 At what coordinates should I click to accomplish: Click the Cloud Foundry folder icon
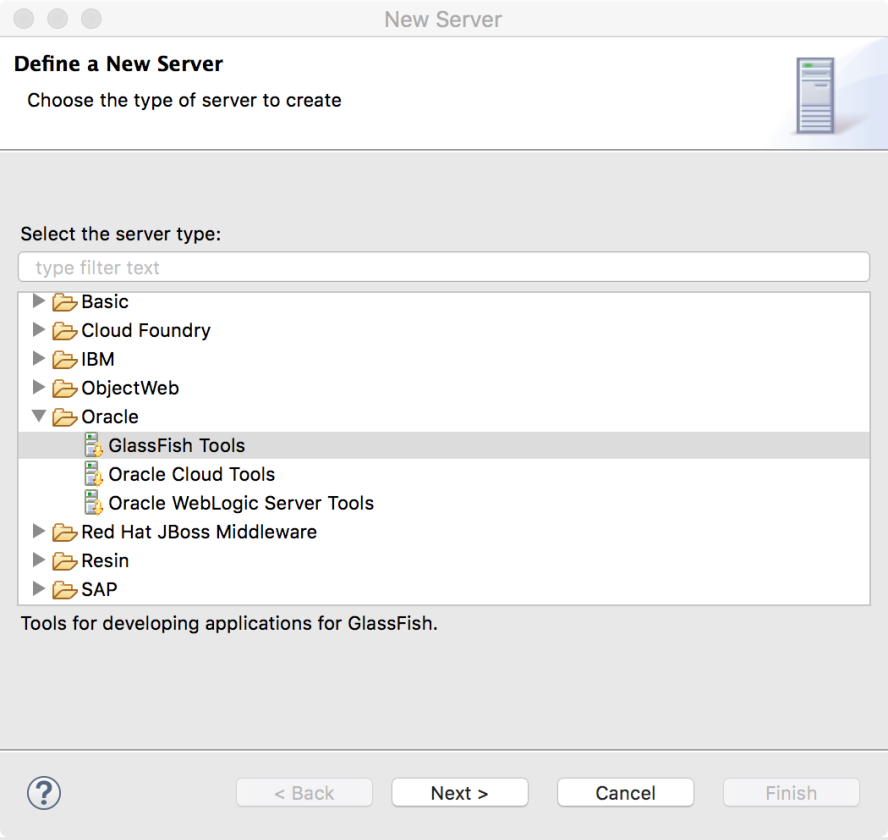[x=65, y=330]
